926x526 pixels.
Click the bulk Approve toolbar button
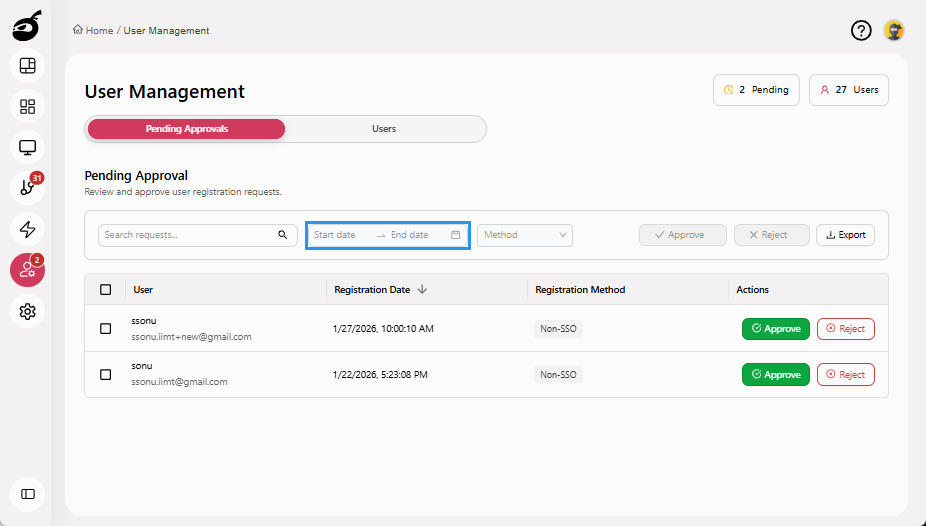coord(683,235)
